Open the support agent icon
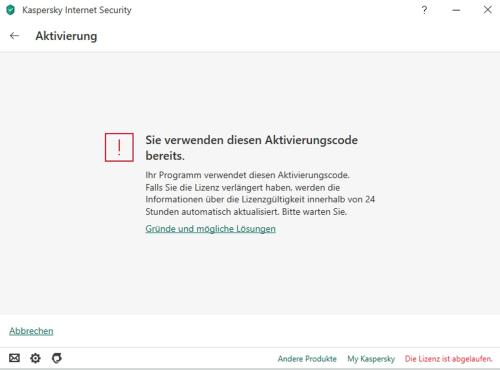The height and width of the screenshot is (370, 500). click(x=57, y=358)
